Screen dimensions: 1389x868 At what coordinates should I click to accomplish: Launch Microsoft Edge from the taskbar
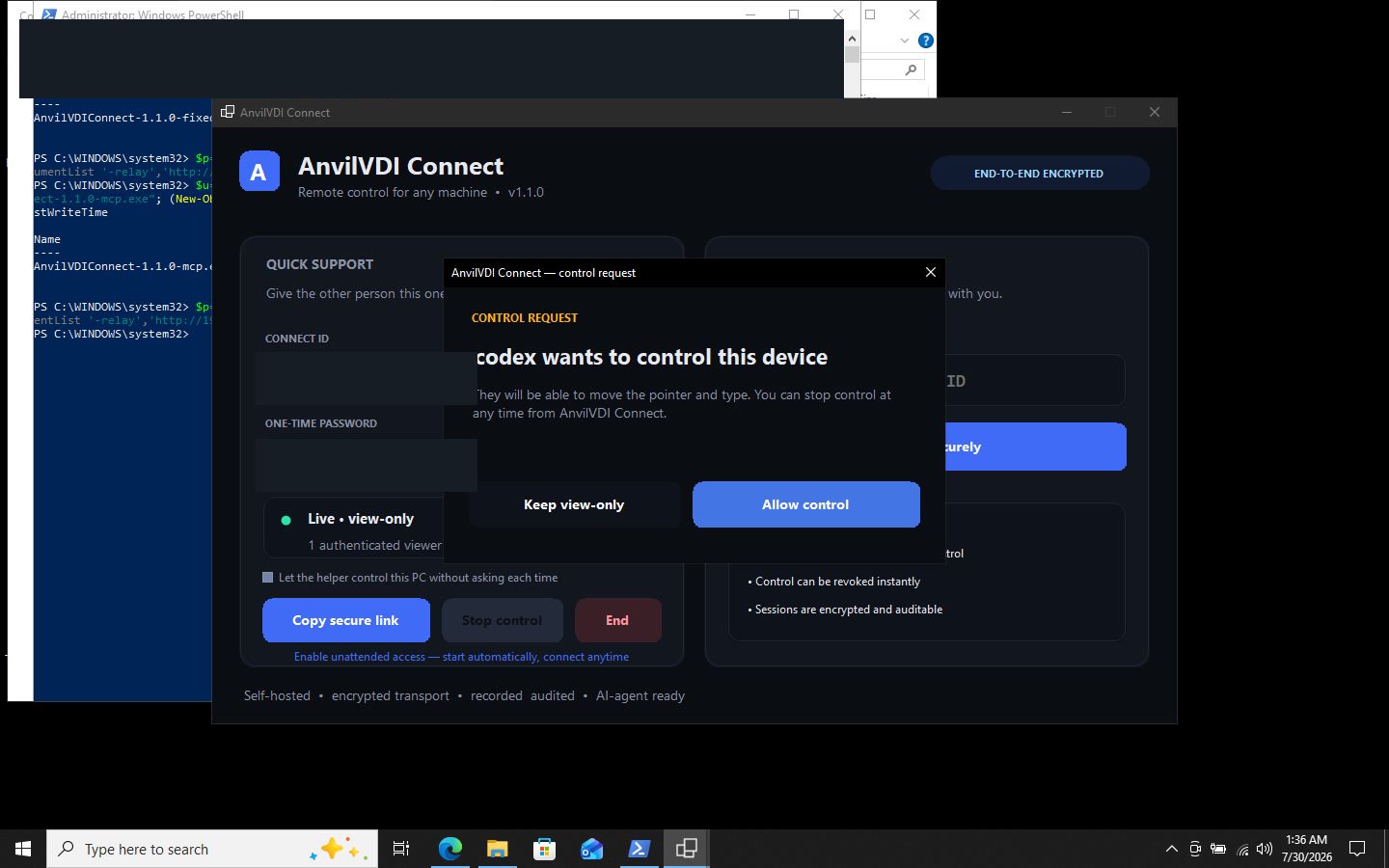click(450, 849)
